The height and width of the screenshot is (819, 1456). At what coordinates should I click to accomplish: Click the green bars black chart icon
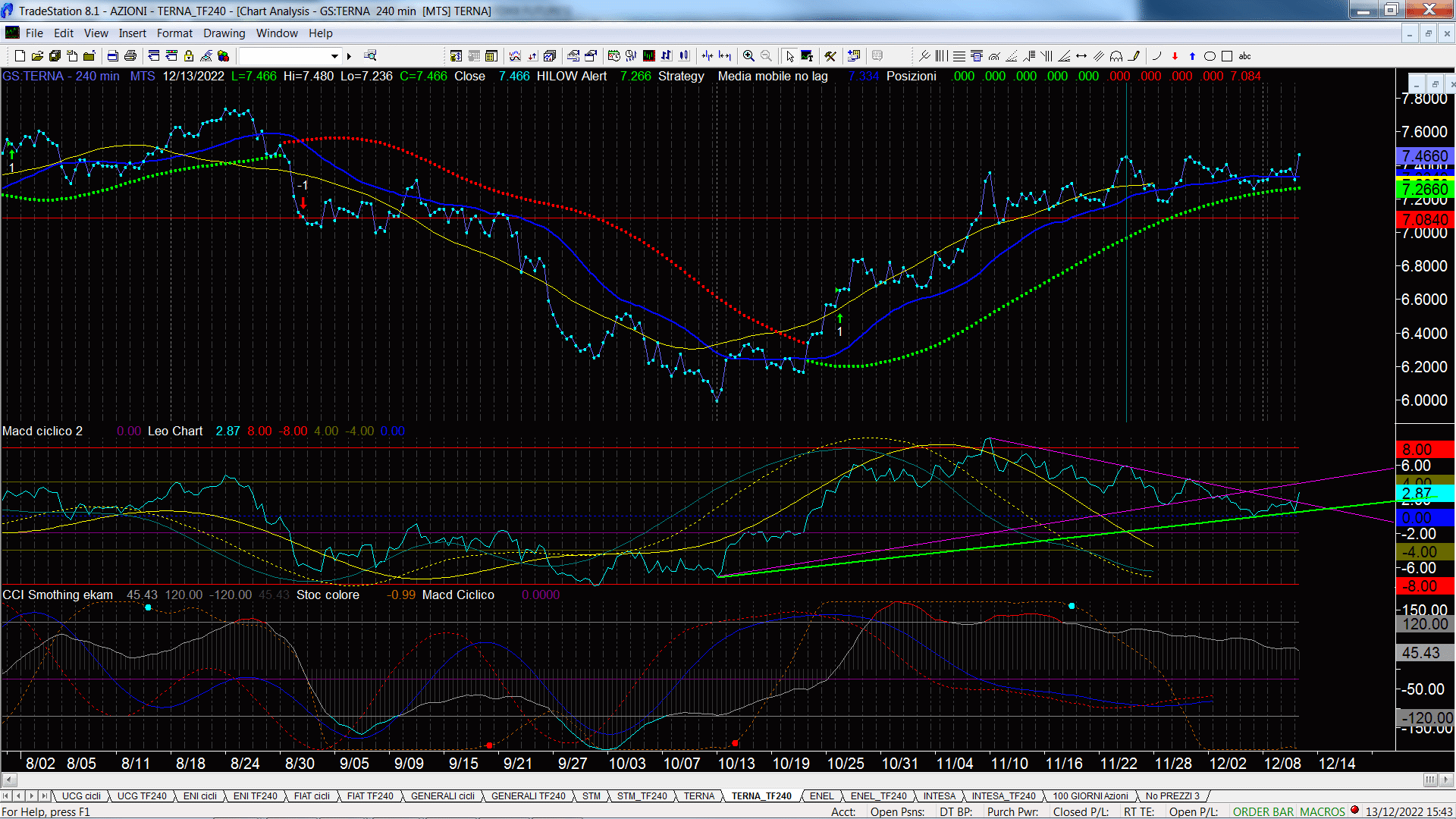click(x=649, y=56)
